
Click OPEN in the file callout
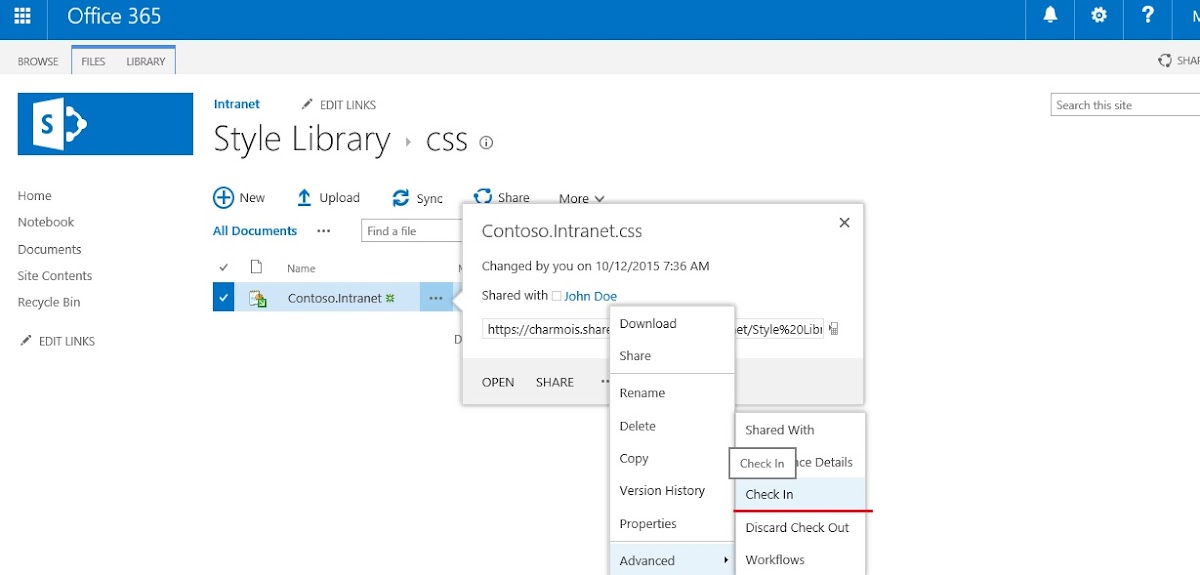[x=498, y=382]
